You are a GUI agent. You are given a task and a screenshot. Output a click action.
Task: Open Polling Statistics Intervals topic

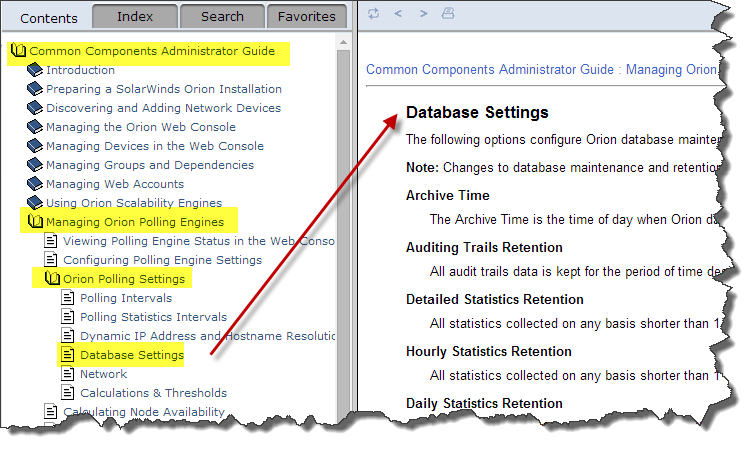[x=154, y=317]
